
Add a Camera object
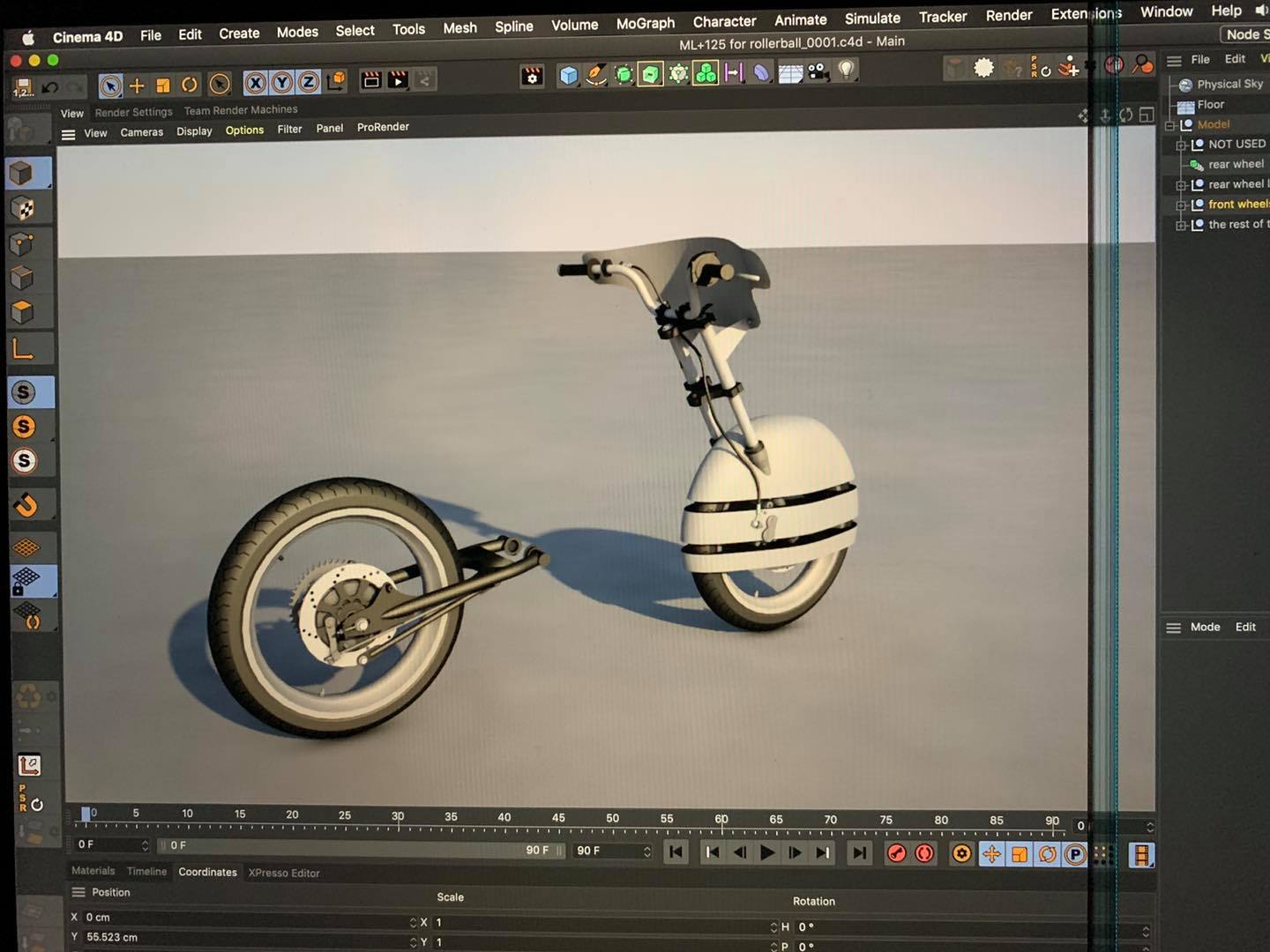(x=818, y=71)
